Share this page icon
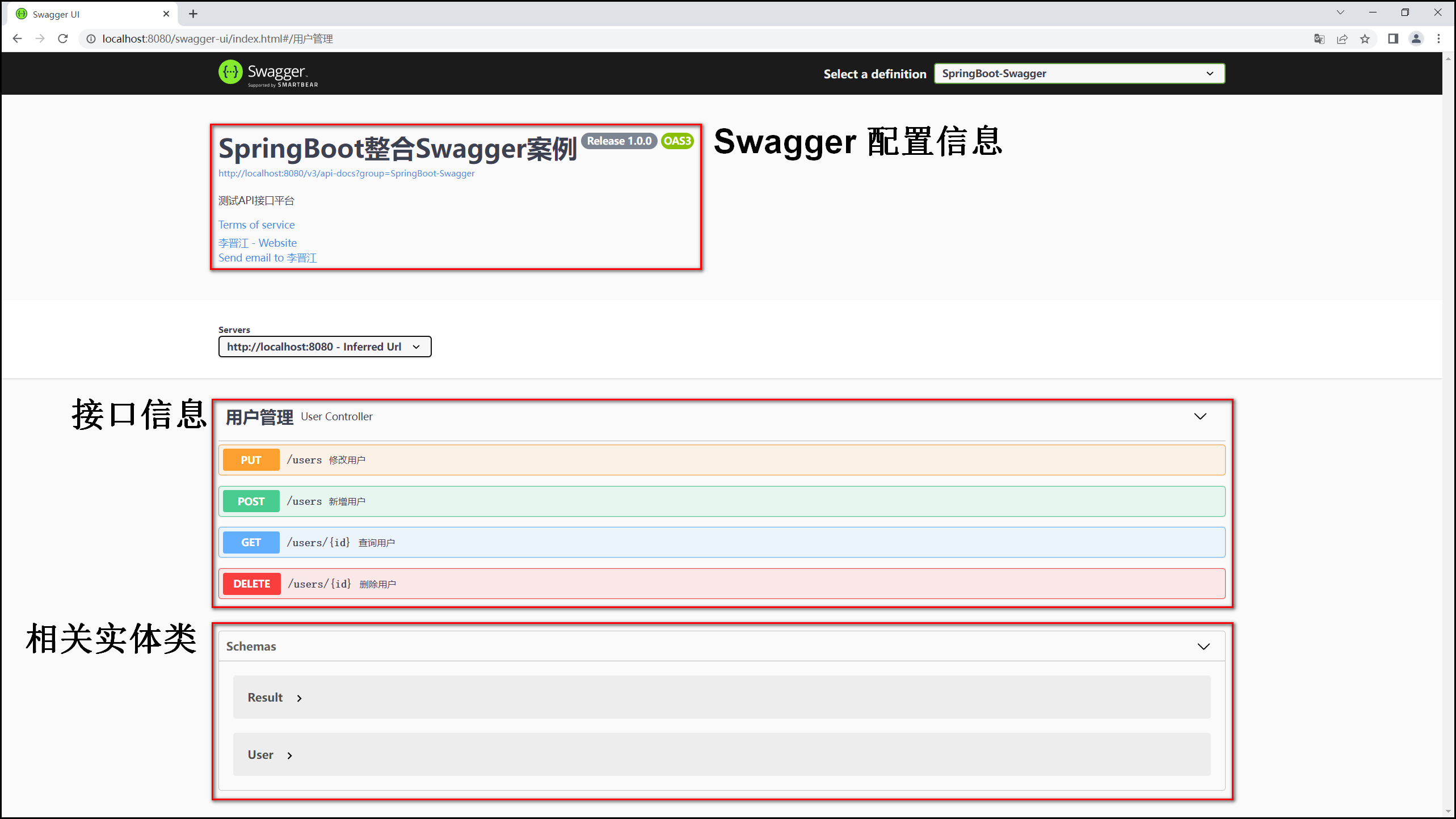 pyautogui.click(x=1342, y=39)
